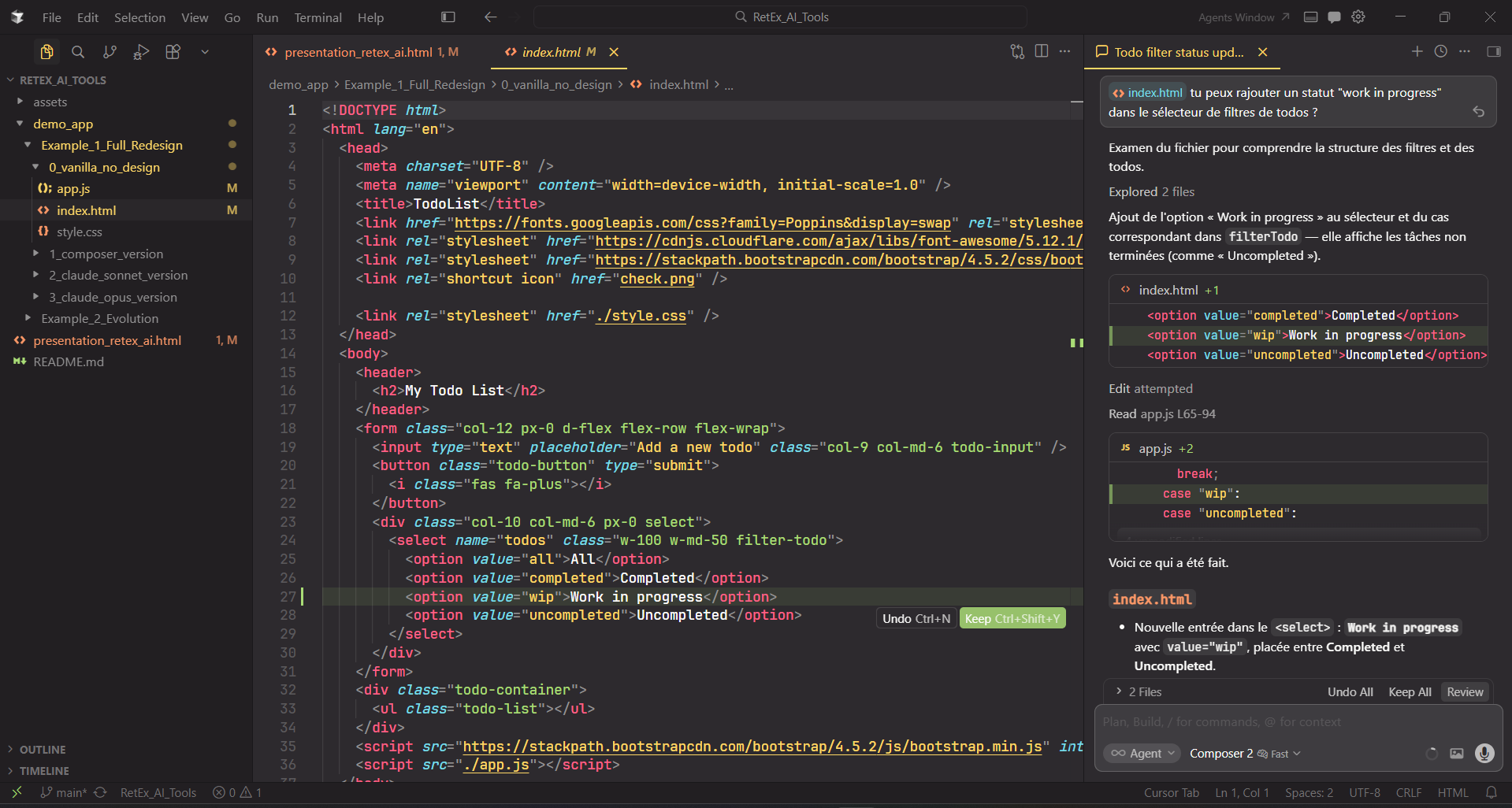Expand the Example_2_Evolution folder
This screenshot has height=808, width=1512.
tap(99, 318)
